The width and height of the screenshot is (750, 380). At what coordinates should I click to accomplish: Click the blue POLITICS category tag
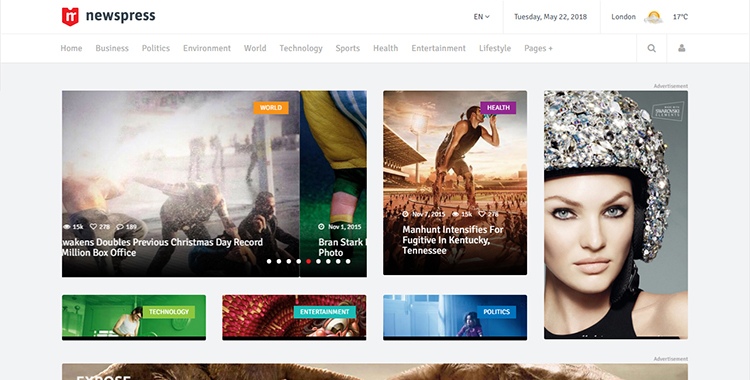(496, 312)
